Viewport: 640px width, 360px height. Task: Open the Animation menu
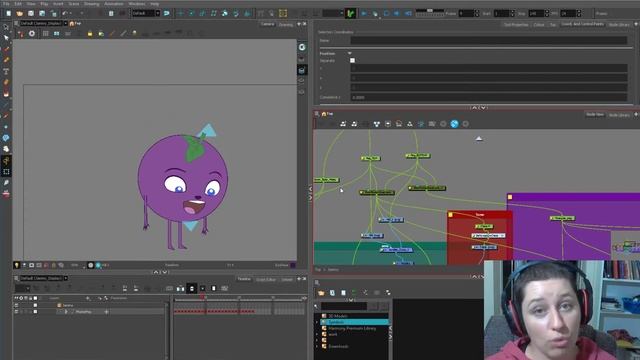click(x=113, y=4)
